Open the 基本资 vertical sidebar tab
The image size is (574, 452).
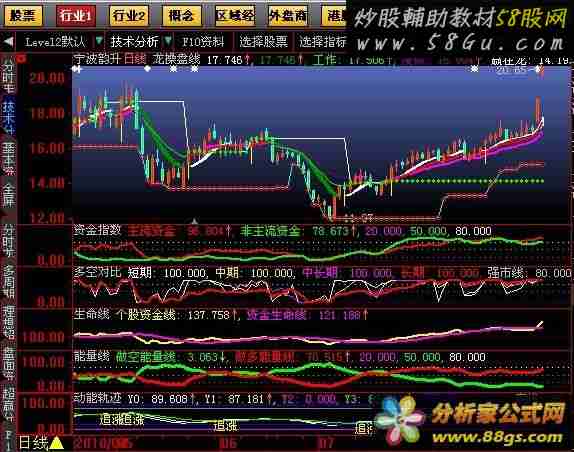point(8,157)
